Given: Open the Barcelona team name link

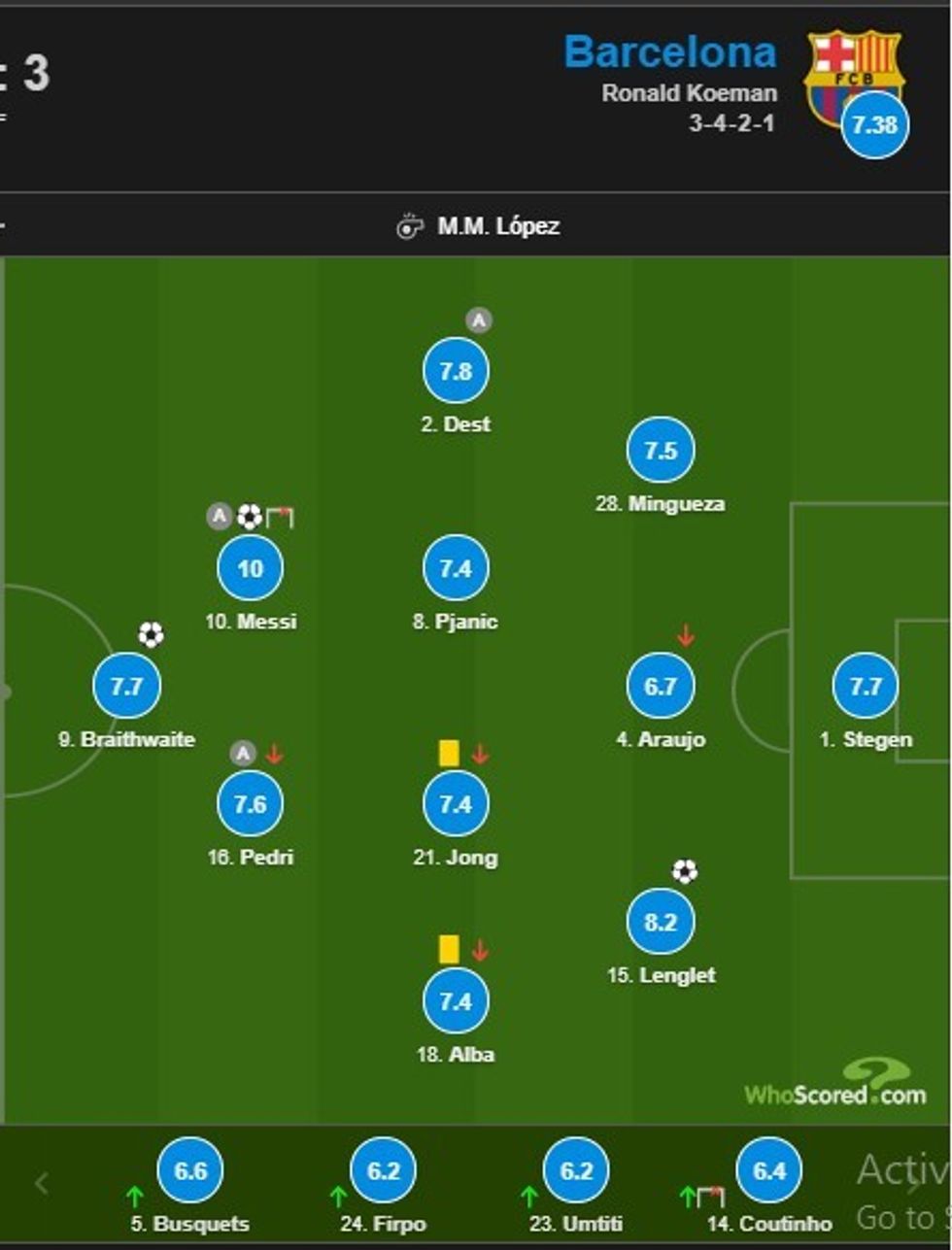Looking at the screenshot, I should (x=669, y=51).
